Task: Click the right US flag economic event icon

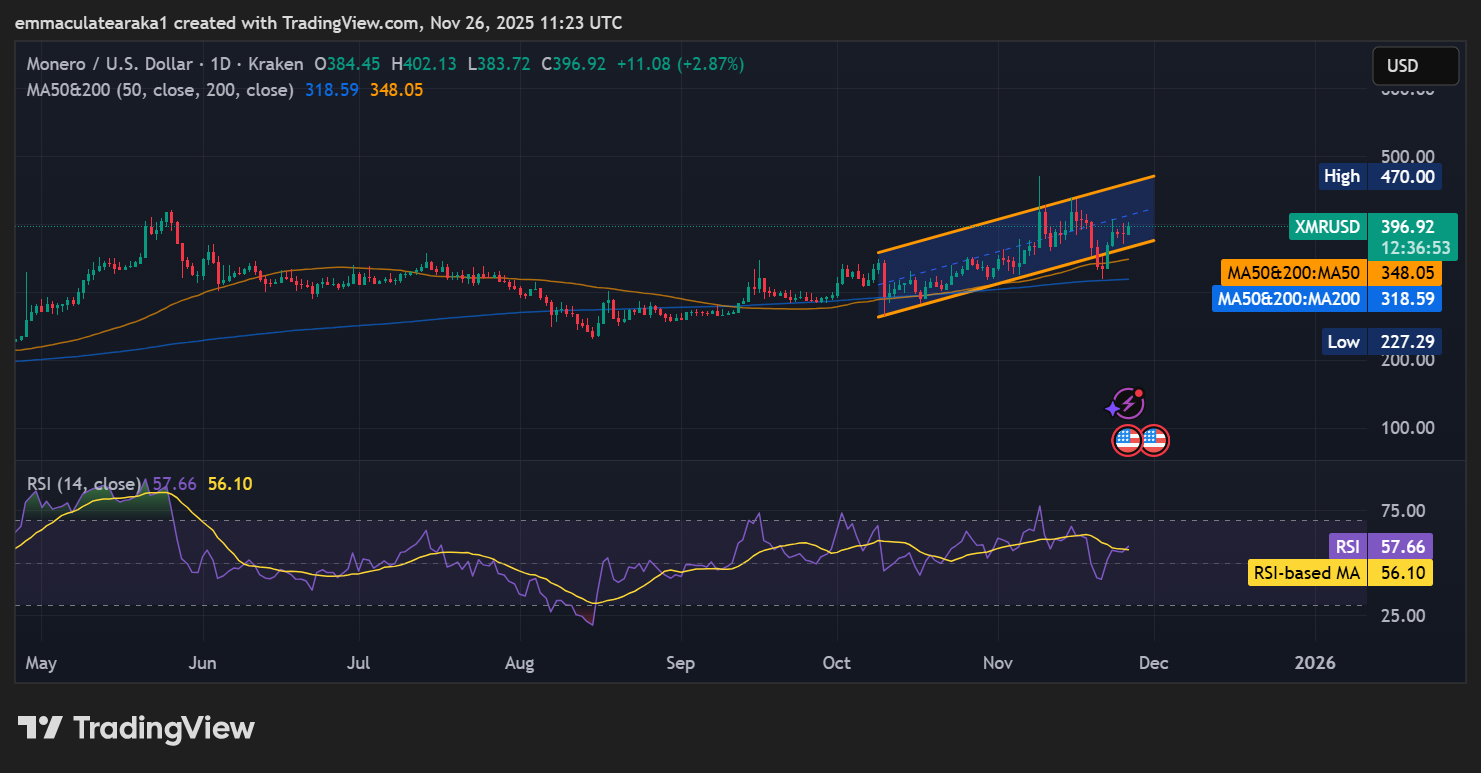Action: coord(1156,440)
